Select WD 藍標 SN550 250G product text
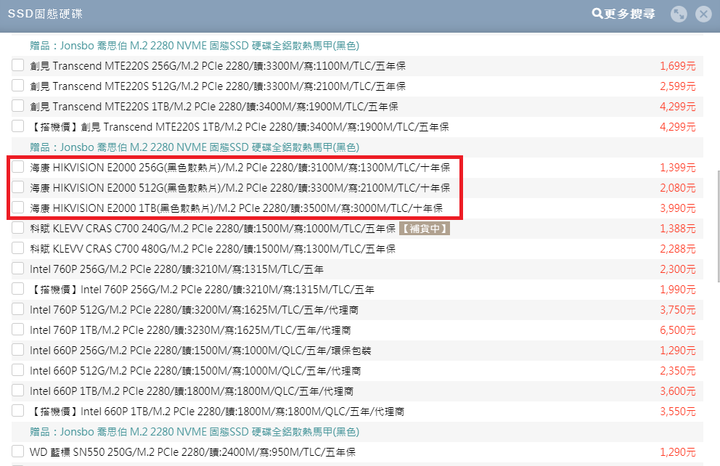This screenshot has height=466, width=720. click(x=192, y=452)
